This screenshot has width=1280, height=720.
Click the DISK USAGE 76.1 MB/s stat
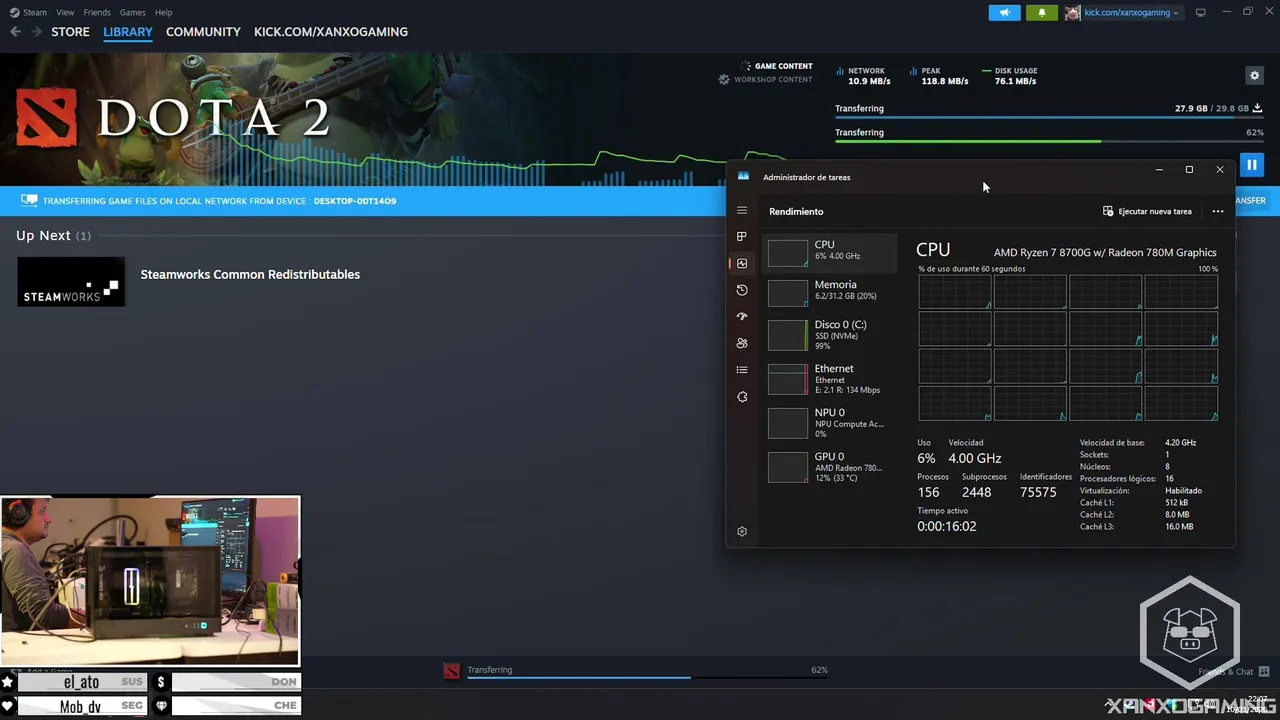1010,76
